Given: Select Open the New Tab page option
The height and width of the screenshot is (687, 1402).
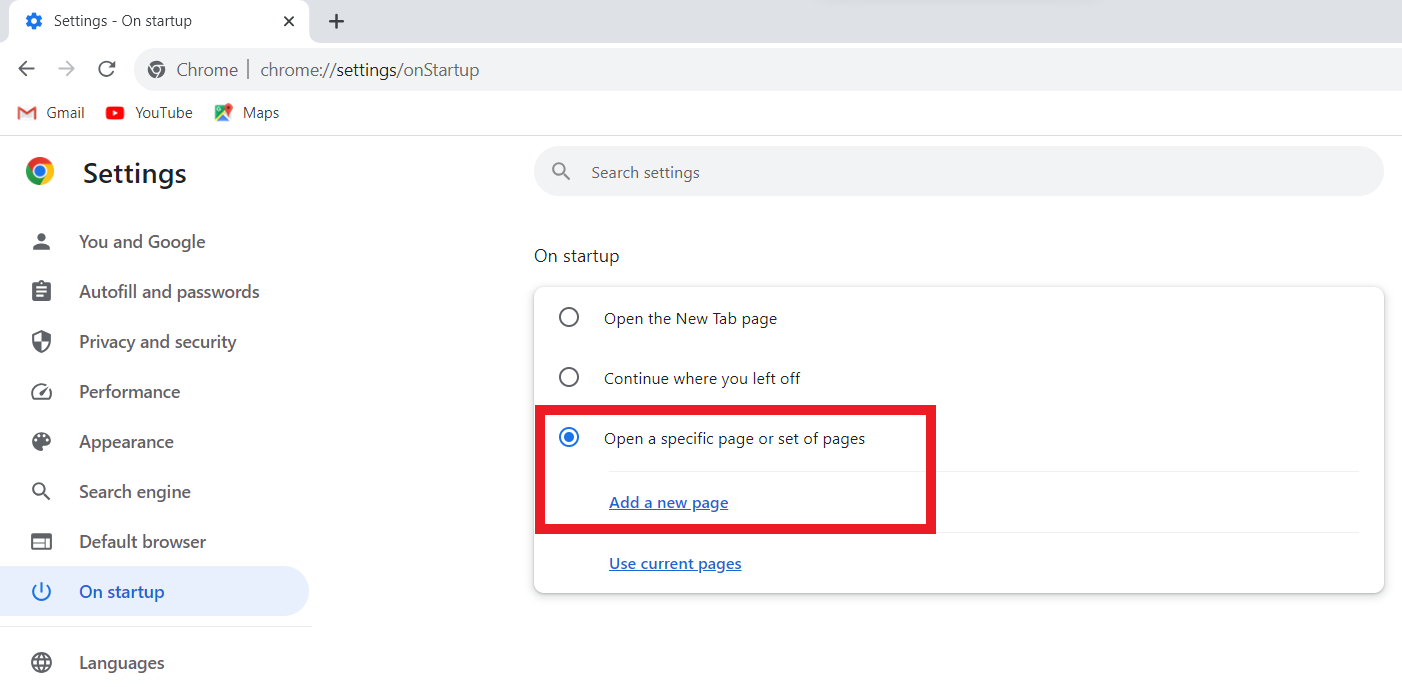Looking at the screenshot, I should coord(569,317).
